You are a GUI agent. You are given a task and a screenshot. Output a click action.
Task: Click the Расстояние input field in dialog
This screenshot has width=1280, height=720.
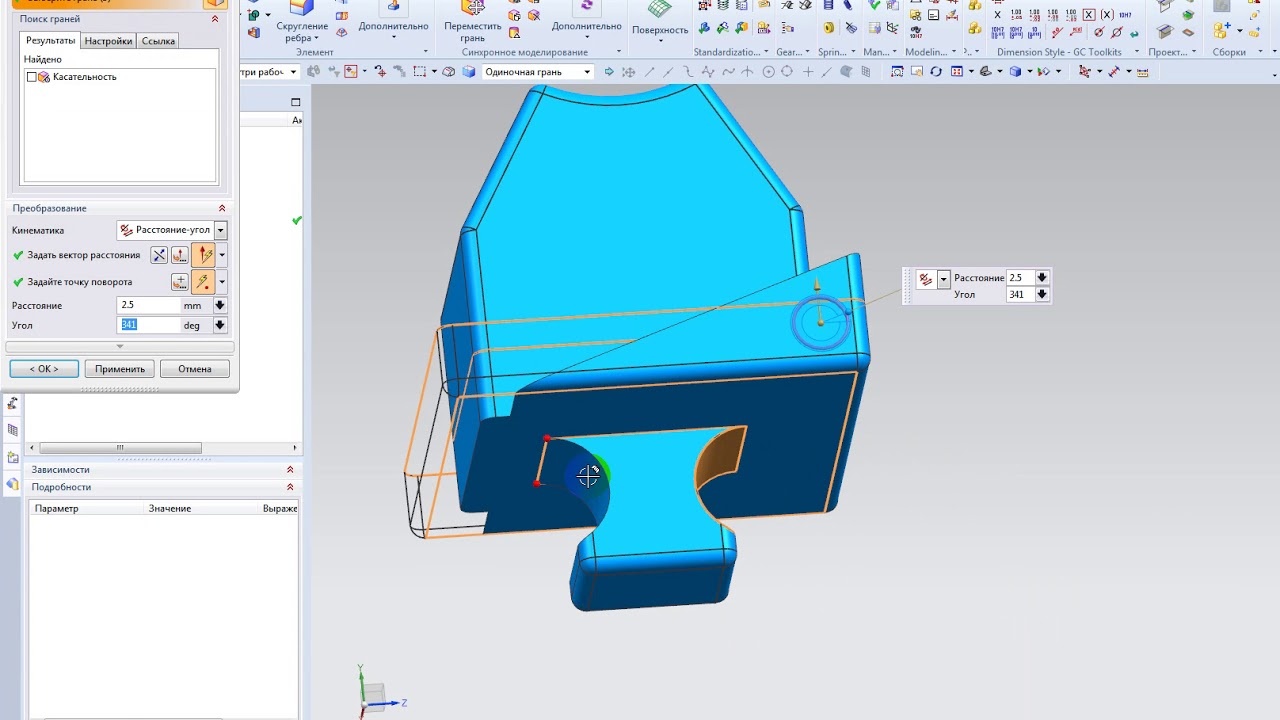point(148,305)
